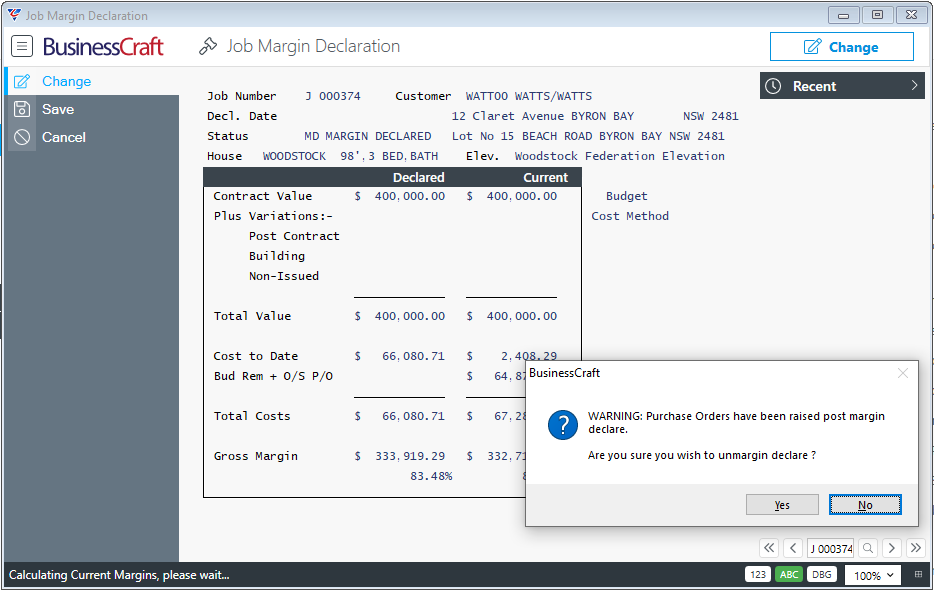This screenshot has height=590, width=934.
Task: Click declared Contract Value 400,000.00
Action: [x=409, y=196]
